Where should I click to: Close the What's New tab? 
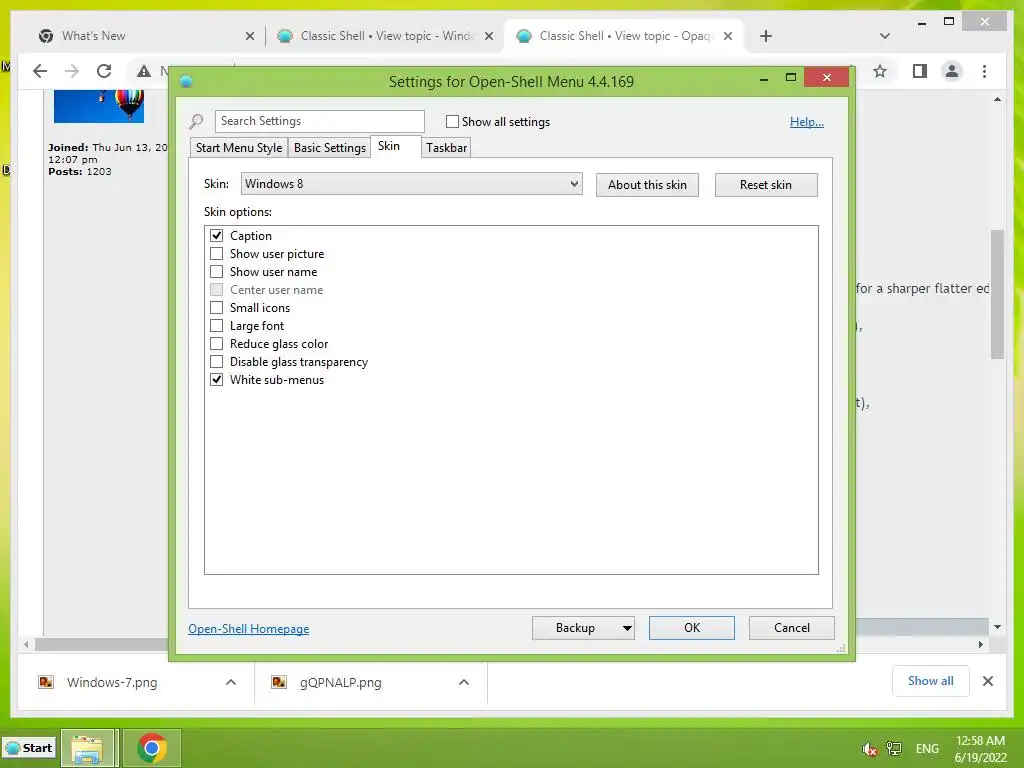(249, 37)
